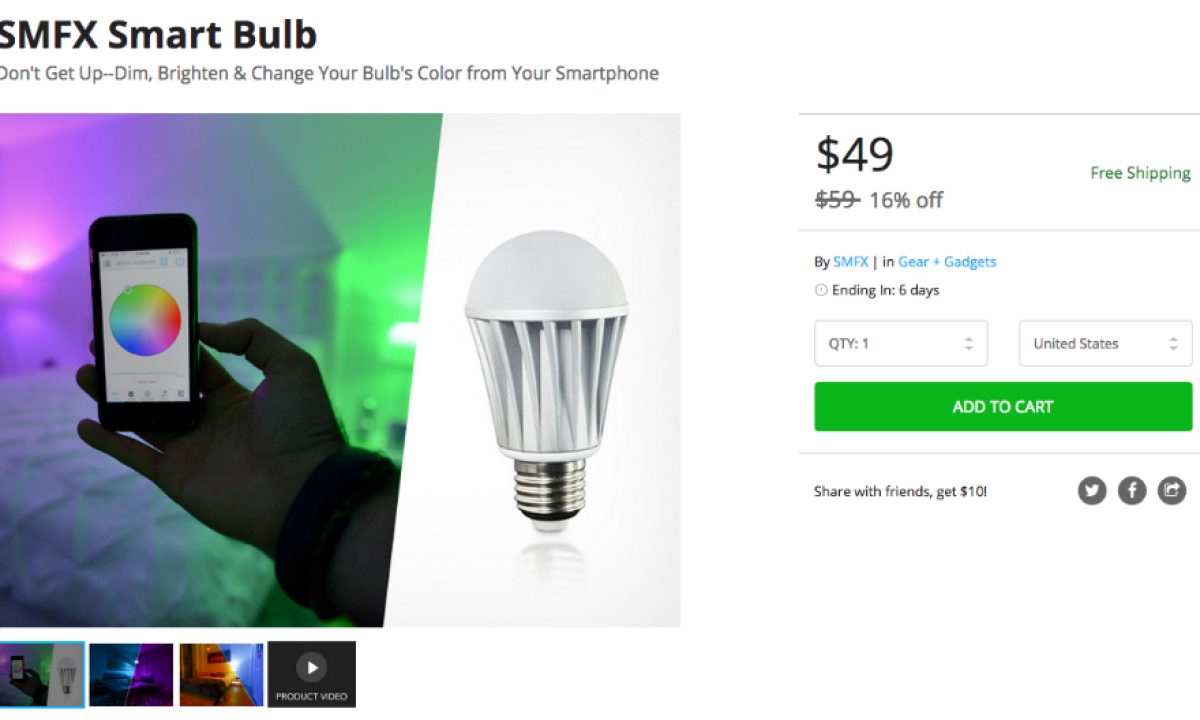
Task: Select the phone and bulb thumbnail
Action: [41, 675]
